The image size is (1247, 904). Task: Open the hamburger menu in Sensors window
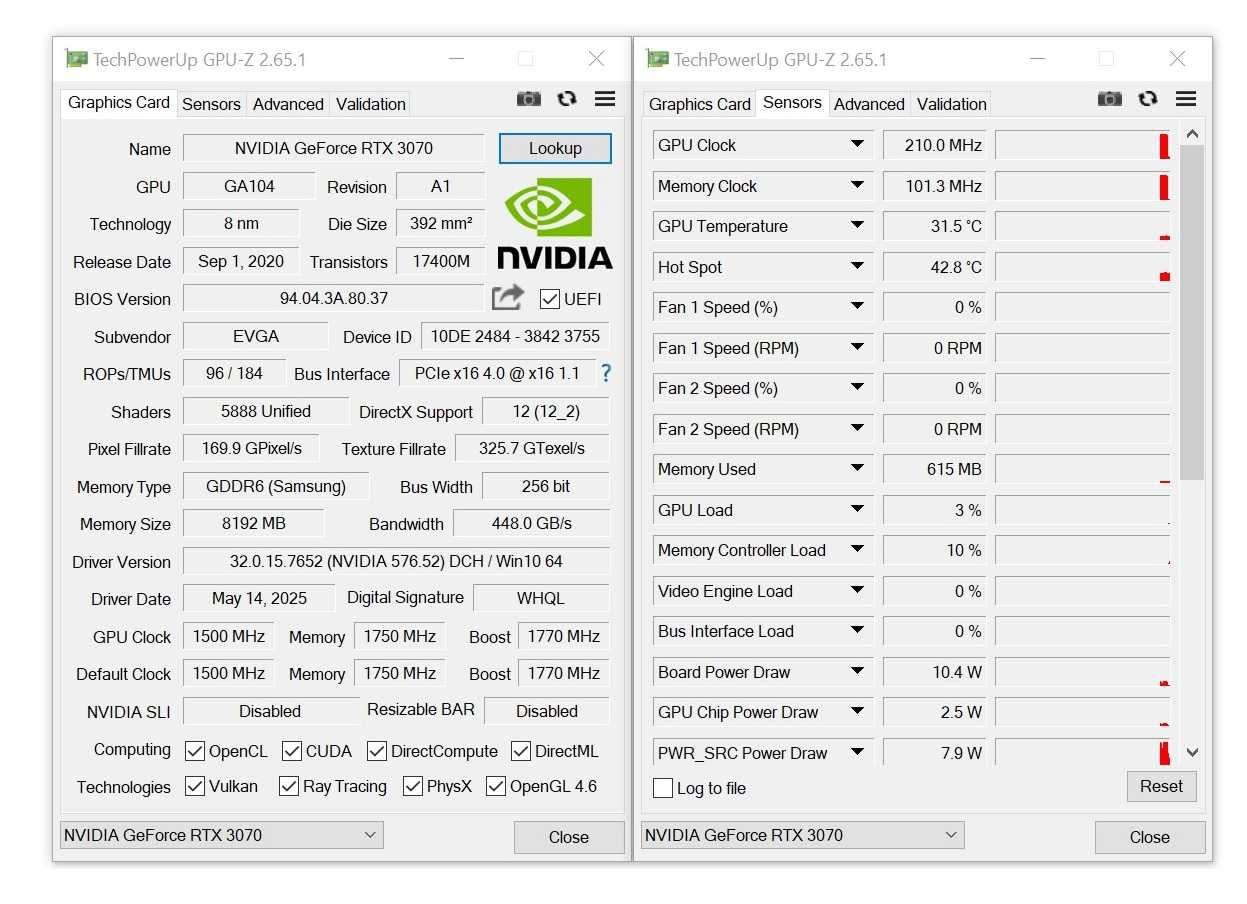pyautogui.click(x=1186, y=98)
